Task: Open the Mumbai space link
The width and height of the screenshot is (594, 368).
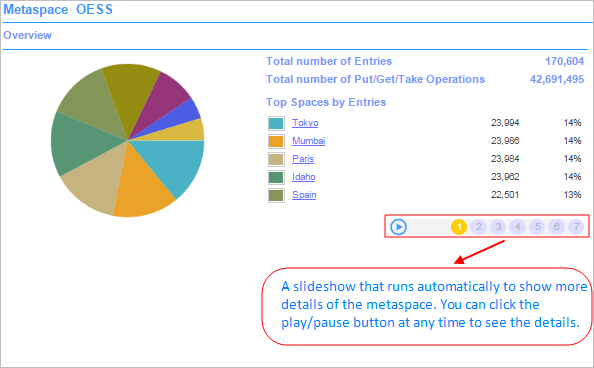Action: pyautogui.click(x=308, y=141)
